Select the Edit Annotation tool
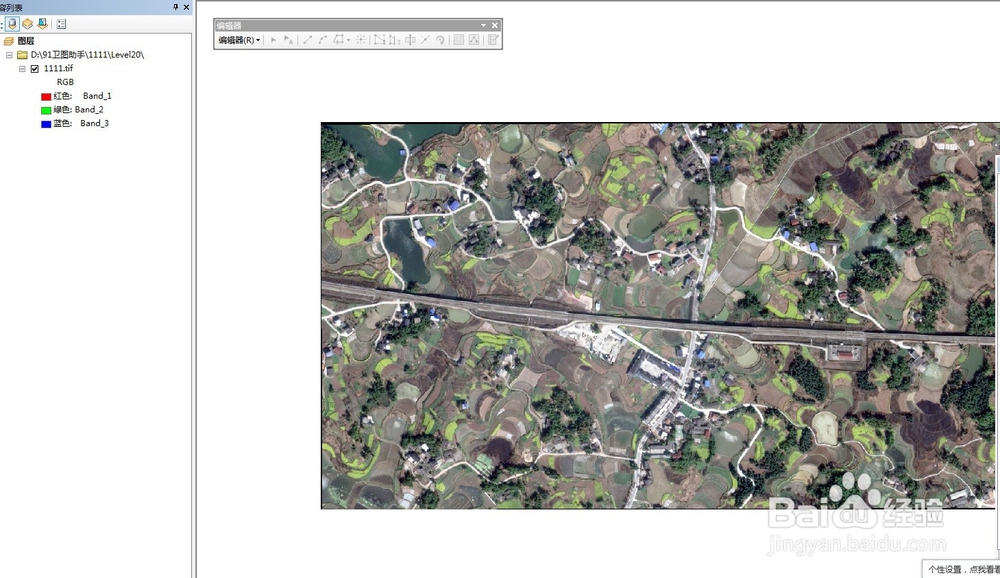This screenshot has height=578, width=1000. click(287, 40)
